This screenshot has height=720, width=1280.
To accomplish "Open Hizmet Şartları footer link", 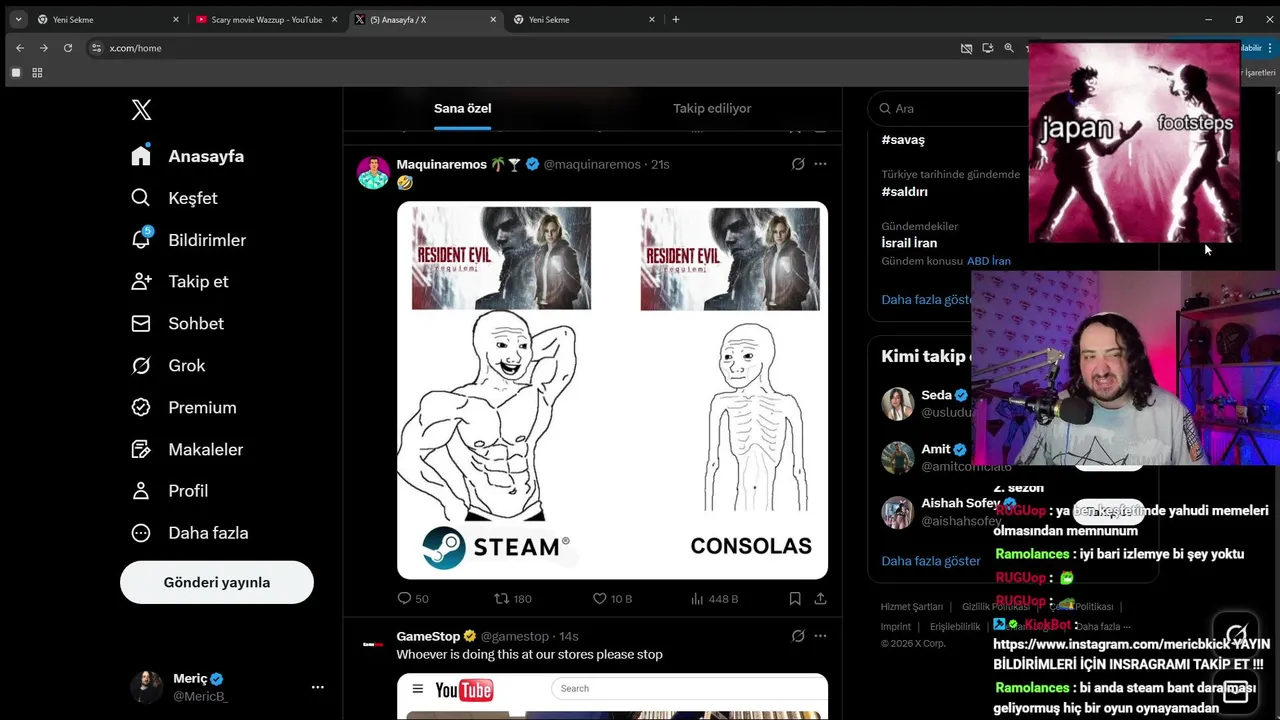I will 912,607.
